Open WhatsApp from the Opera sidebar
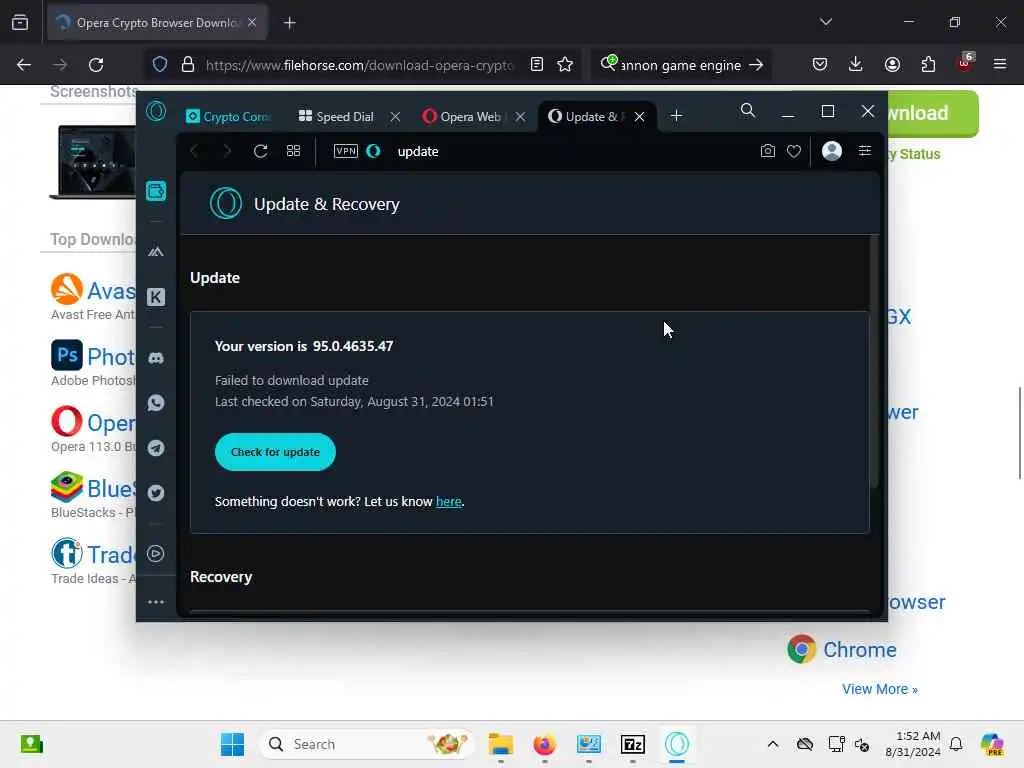This screenshot has height=768, width=1024. [x=156, y=403]
